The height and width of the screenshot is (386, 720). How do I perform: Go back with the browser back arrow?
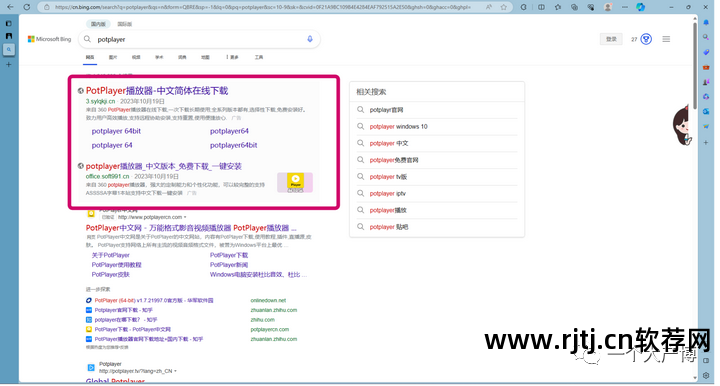(10, 7)
